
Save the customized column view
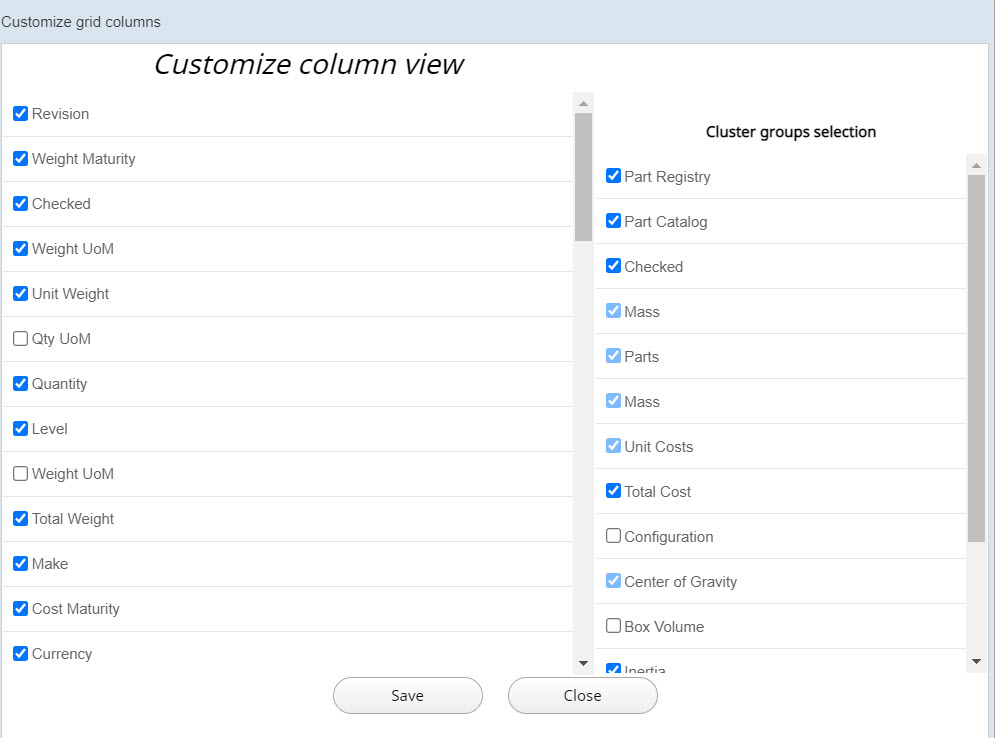[x=407, y=695]
